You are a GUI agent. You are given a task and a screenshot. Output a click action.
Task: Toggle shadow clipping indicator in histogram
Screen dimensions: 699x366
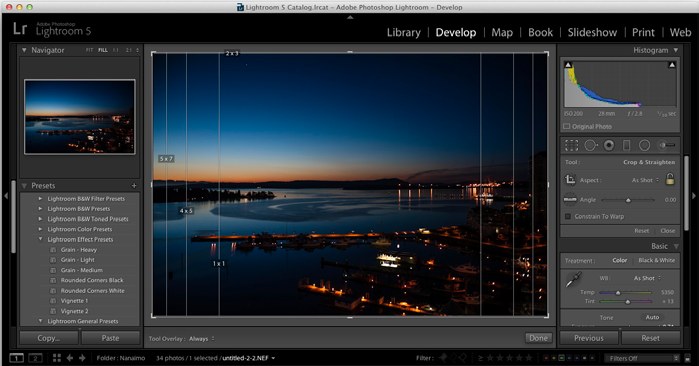tap(568, 65)
